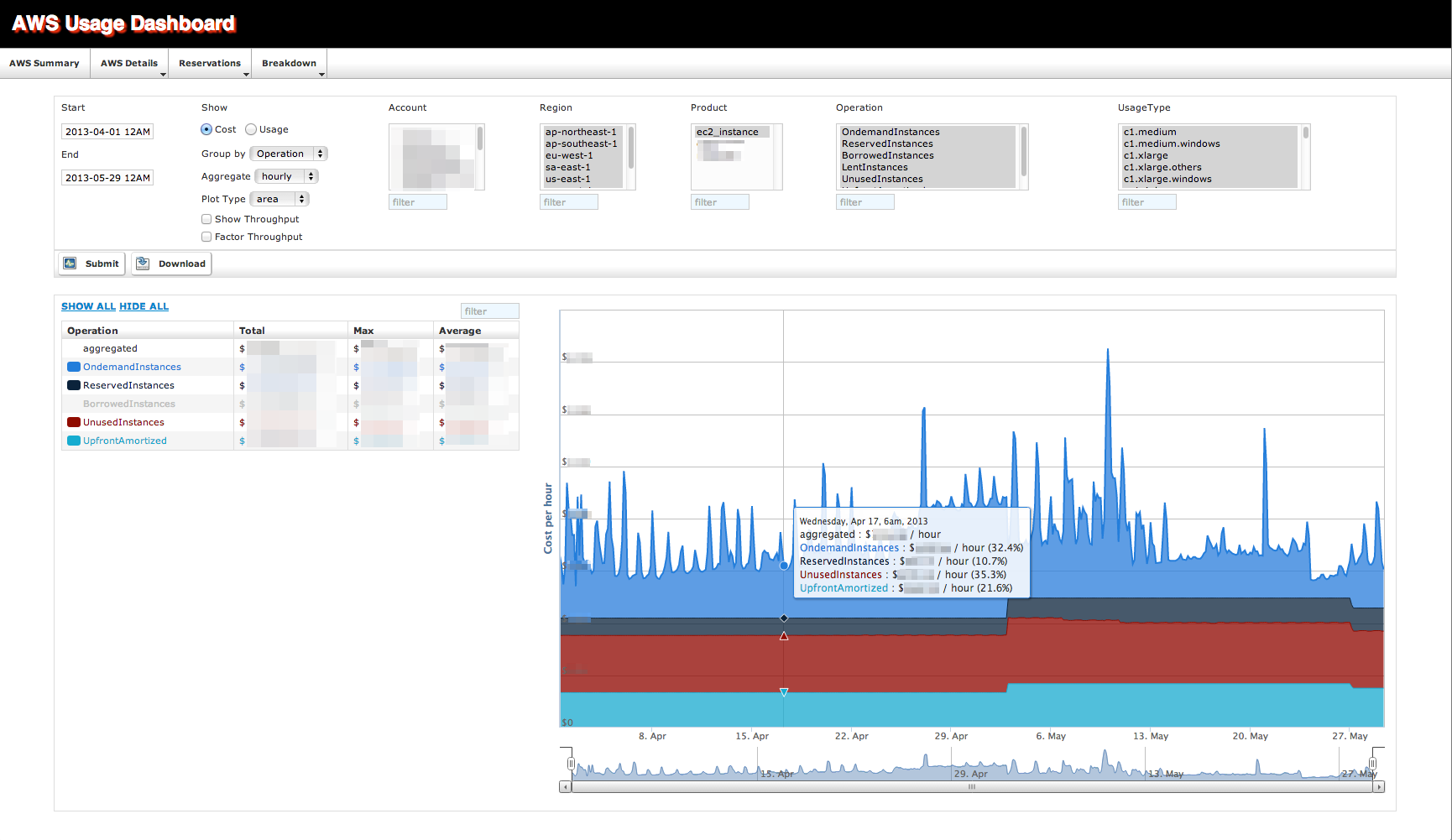1452x840 pixels.
Task: Toggle the UpfrontAmortized legend row
Action: [290, 441]
